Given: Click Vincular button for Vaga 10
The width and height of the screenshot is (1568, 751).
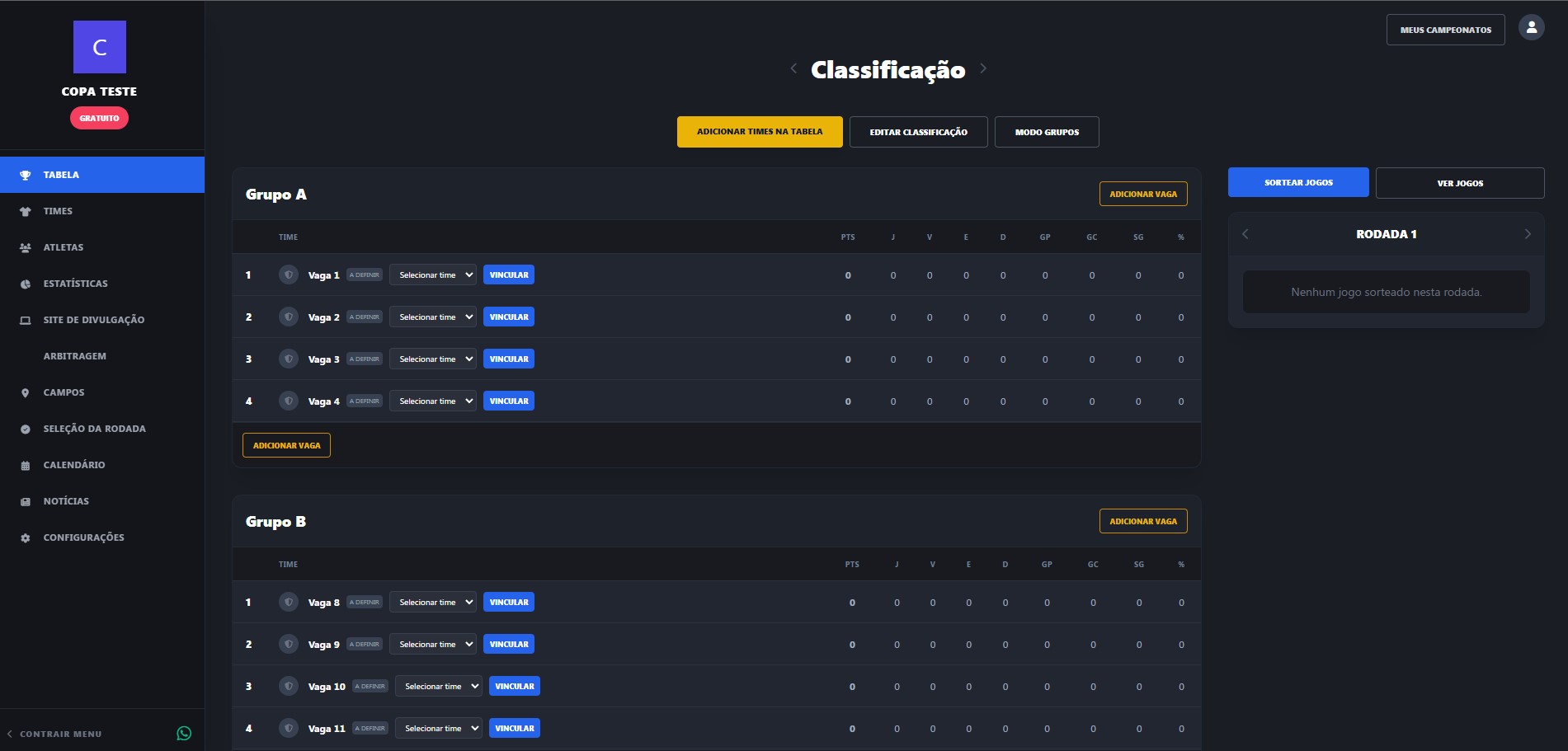Looking at the screenshot, I should tap(515, 686).
